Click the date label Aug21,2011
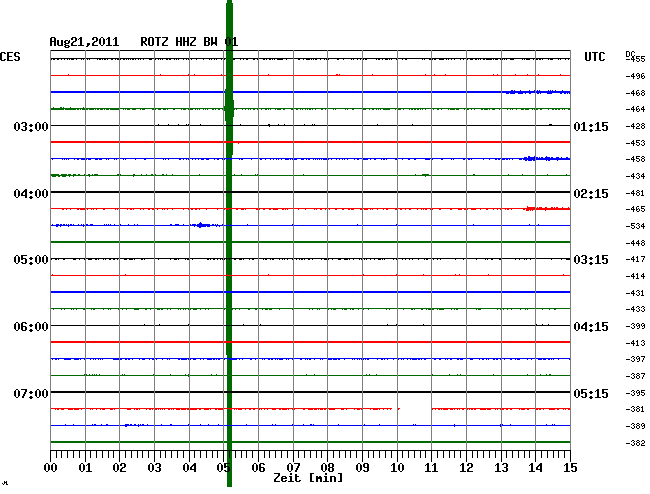 click(x=84, y=42)
